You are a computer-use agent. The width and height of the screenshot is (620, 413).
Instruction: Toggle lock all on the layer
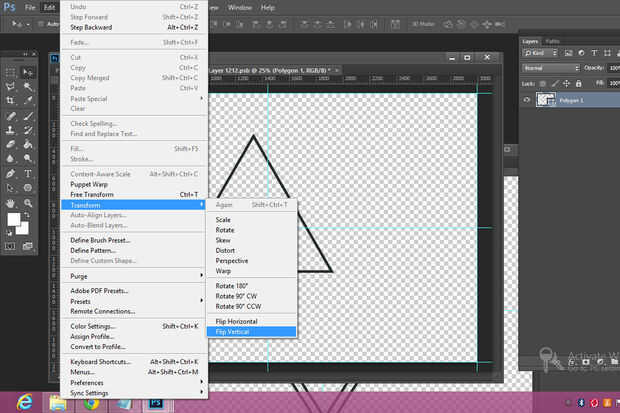click(x=578, y=83)
